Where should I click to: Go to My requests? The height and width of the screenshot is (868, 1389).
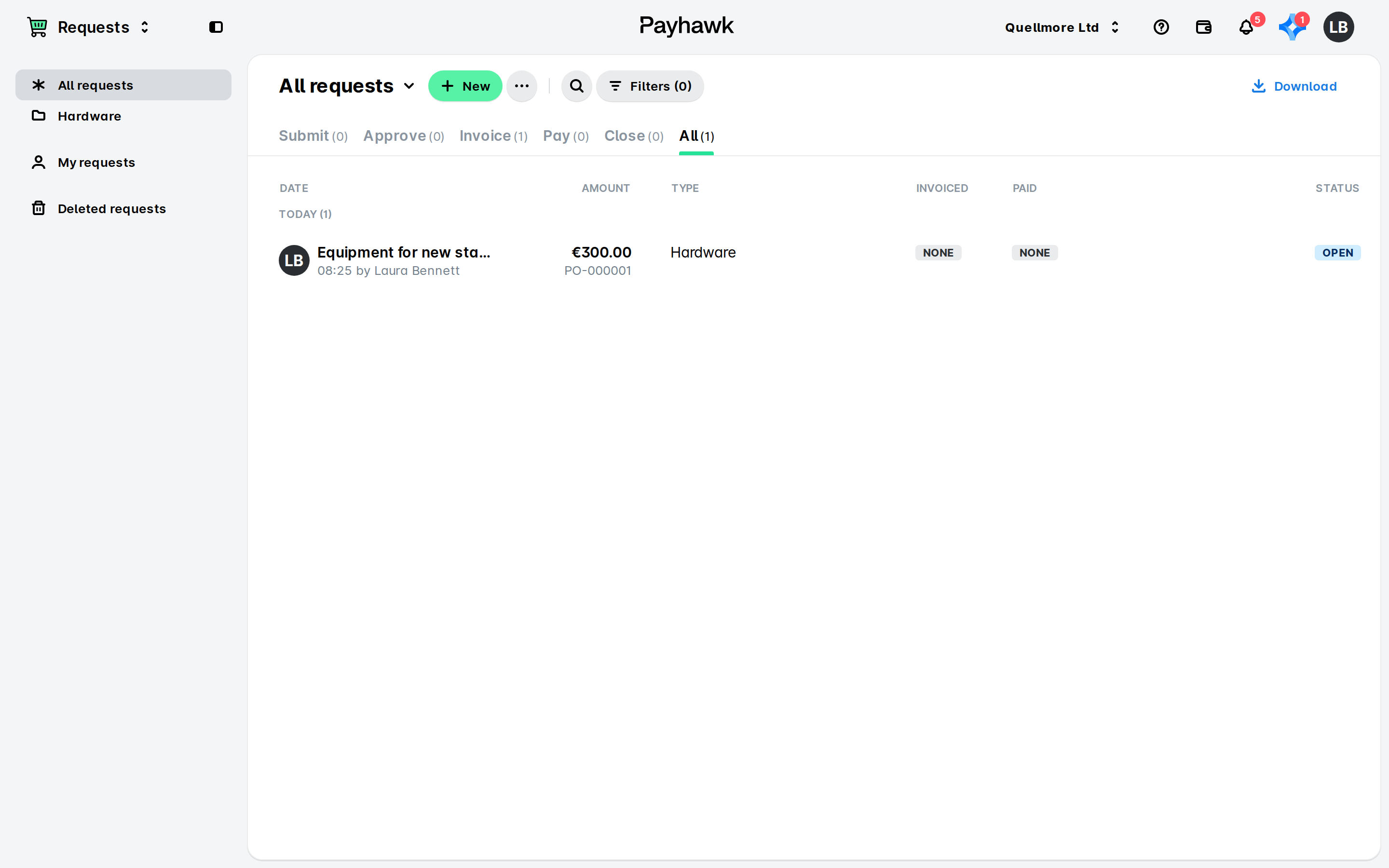point(123,163)
